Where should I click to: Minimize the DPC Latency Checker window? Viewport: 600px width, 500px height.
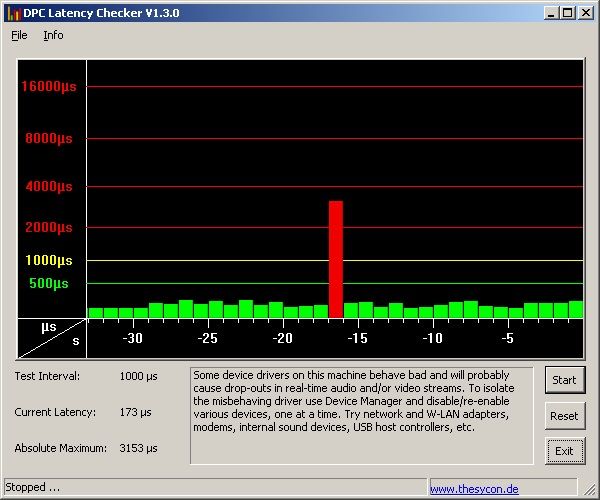point(551,13)
